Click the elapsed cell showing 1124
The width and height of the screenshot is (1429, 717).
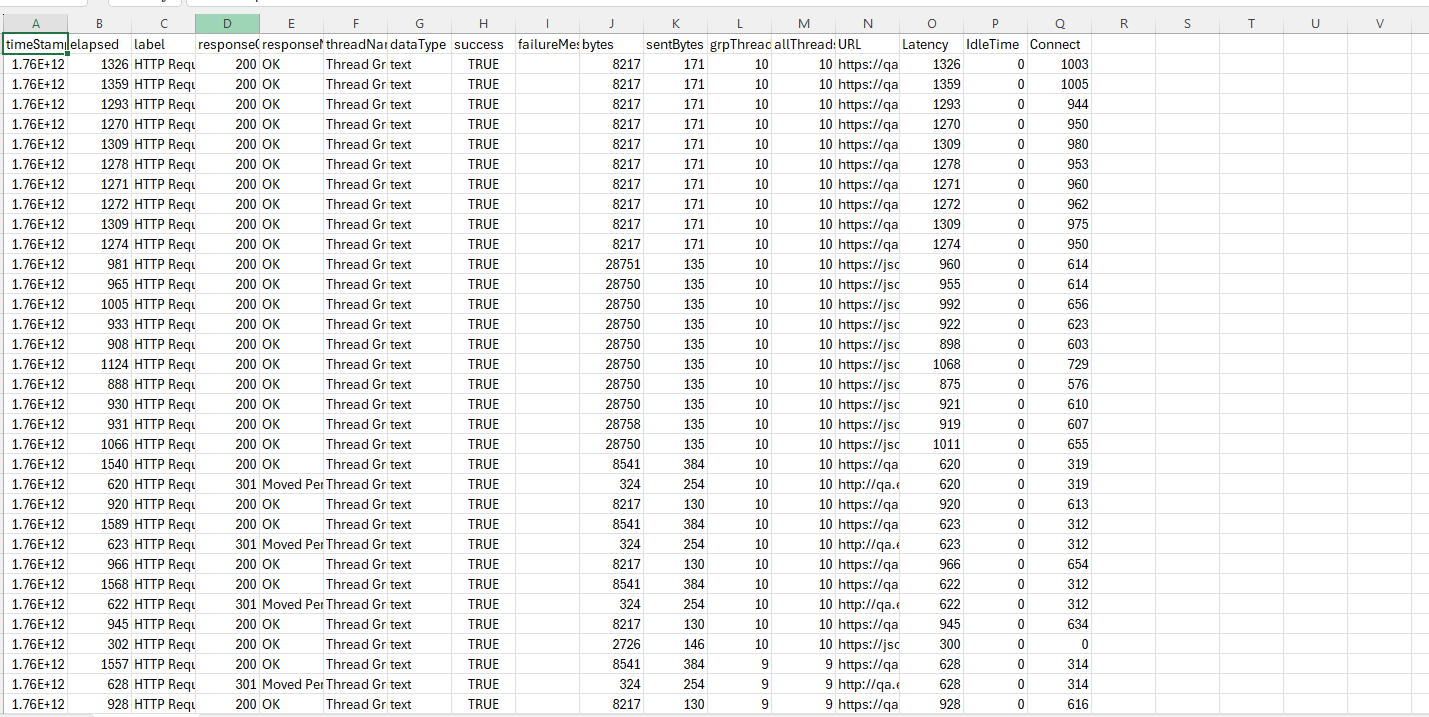100,364
